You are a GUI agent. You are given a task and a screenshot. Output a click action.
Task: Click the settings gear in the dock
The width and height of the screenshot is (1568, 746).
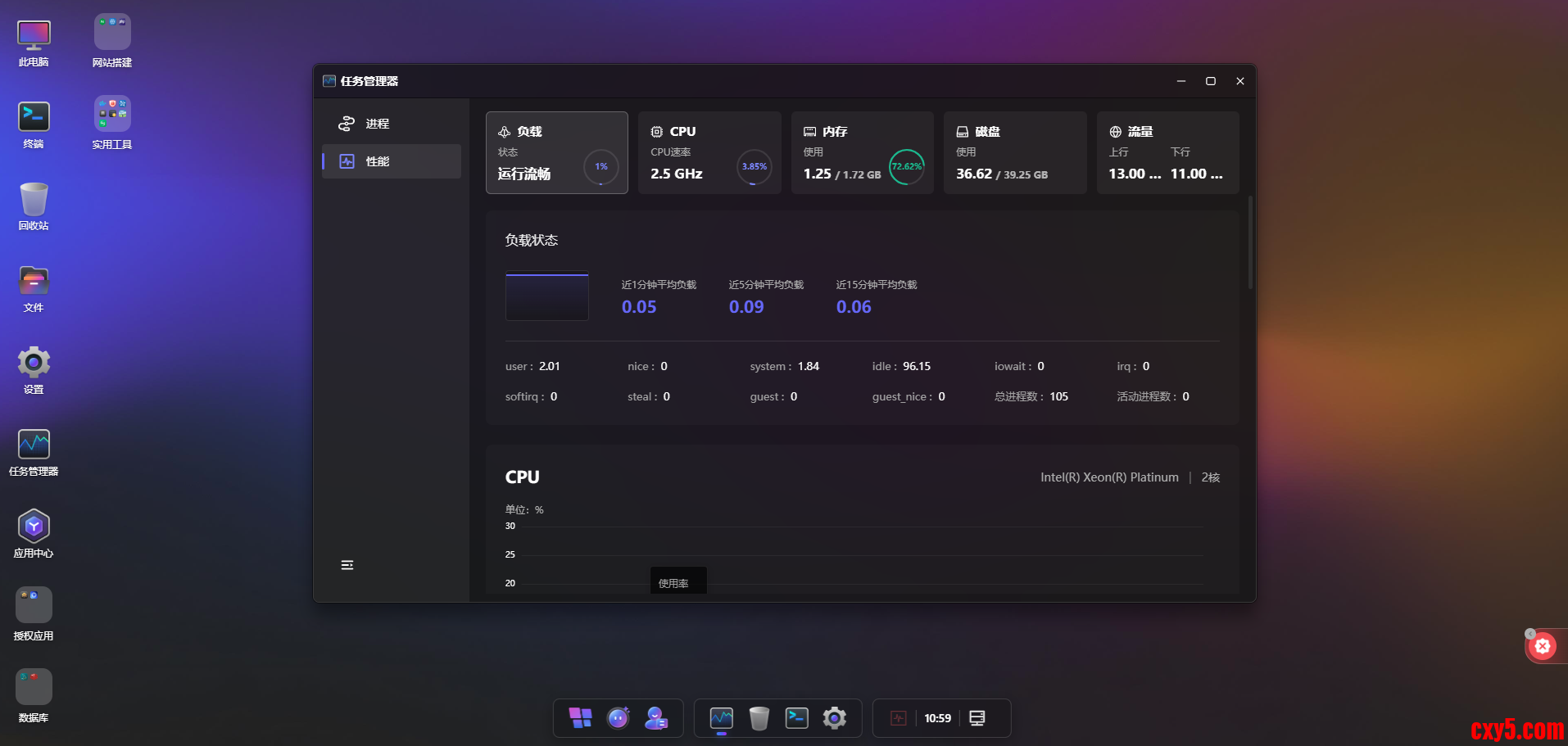834,718
